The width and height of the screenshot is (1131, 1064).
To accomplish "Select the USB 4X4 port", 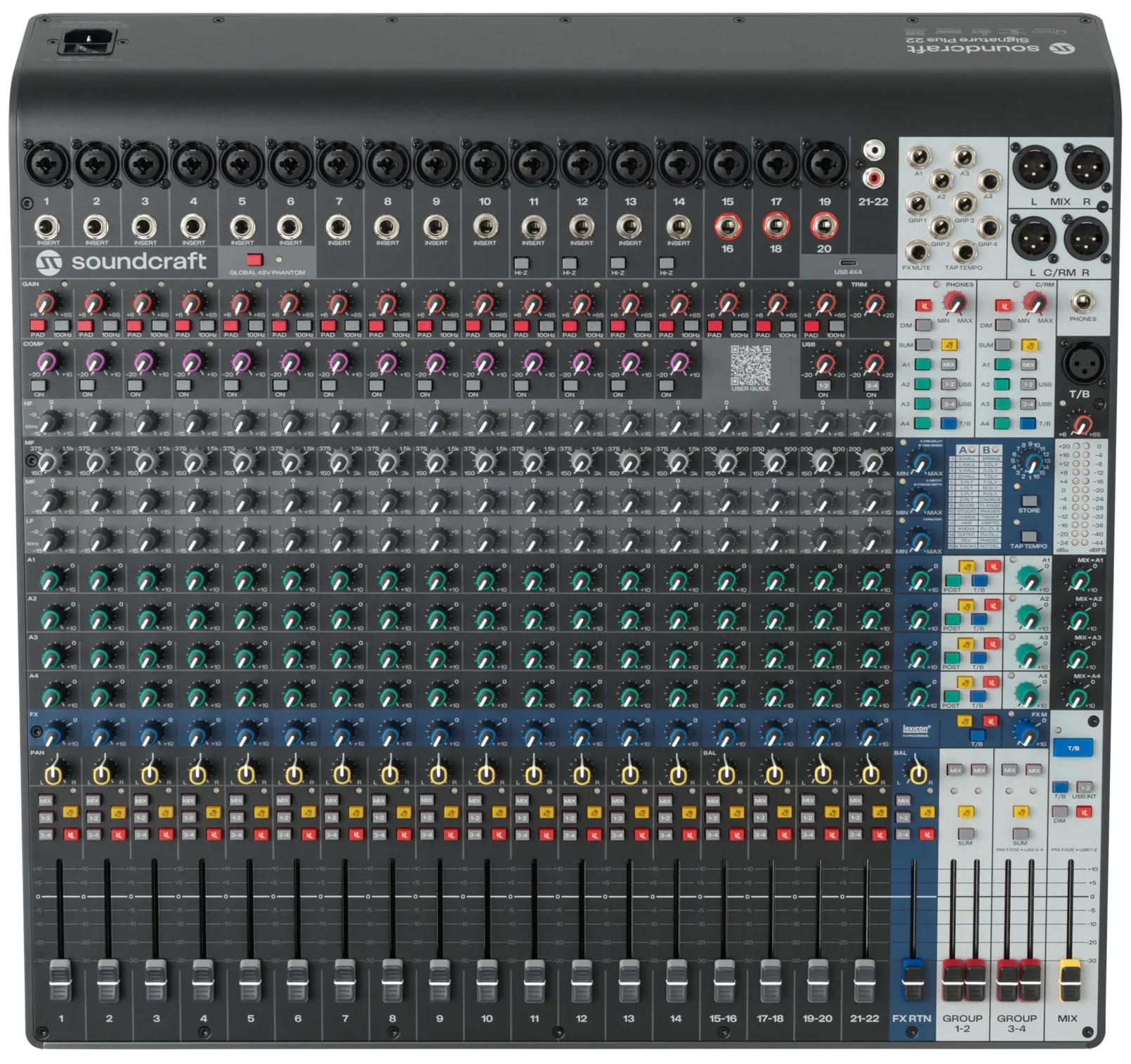I will (x=848, y=263).
